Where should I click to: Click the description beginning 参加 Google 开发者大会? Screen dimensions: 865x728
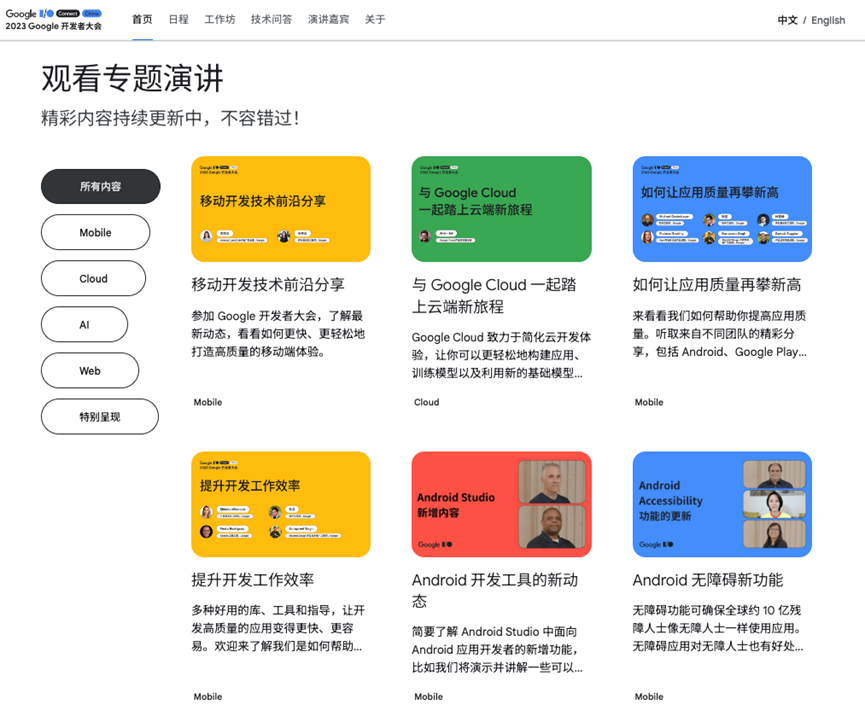pos(278,334)
